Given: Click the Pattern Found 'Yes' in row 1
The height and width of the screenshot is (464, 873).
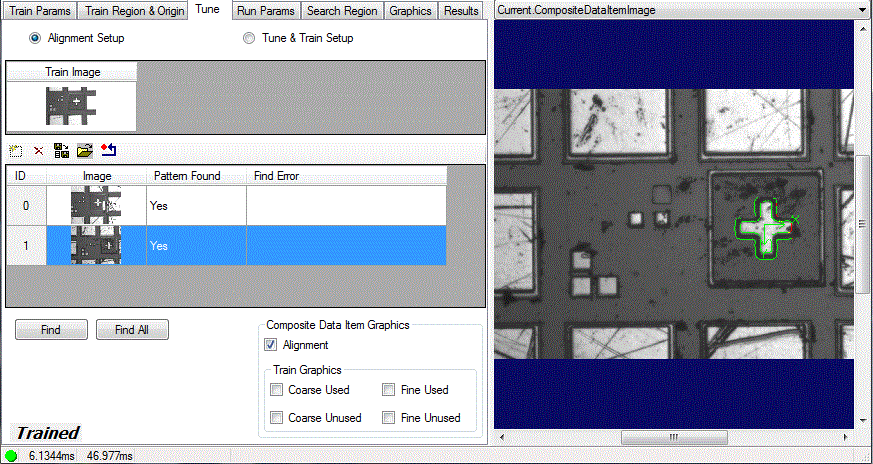Looking at the screenshot, I should 159,246.
